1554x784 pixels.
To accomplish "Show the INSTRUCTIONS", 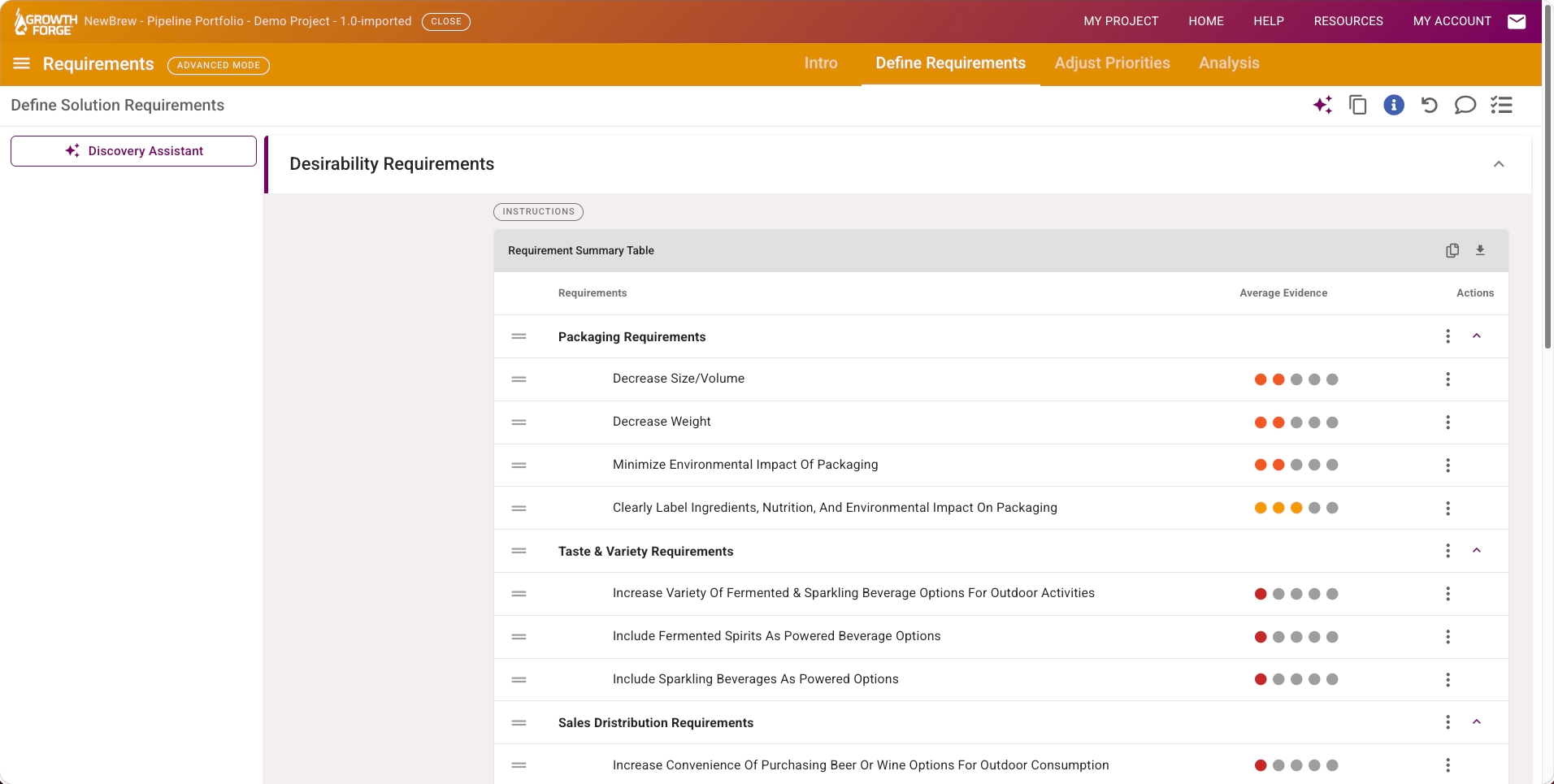I will point(538,211).
